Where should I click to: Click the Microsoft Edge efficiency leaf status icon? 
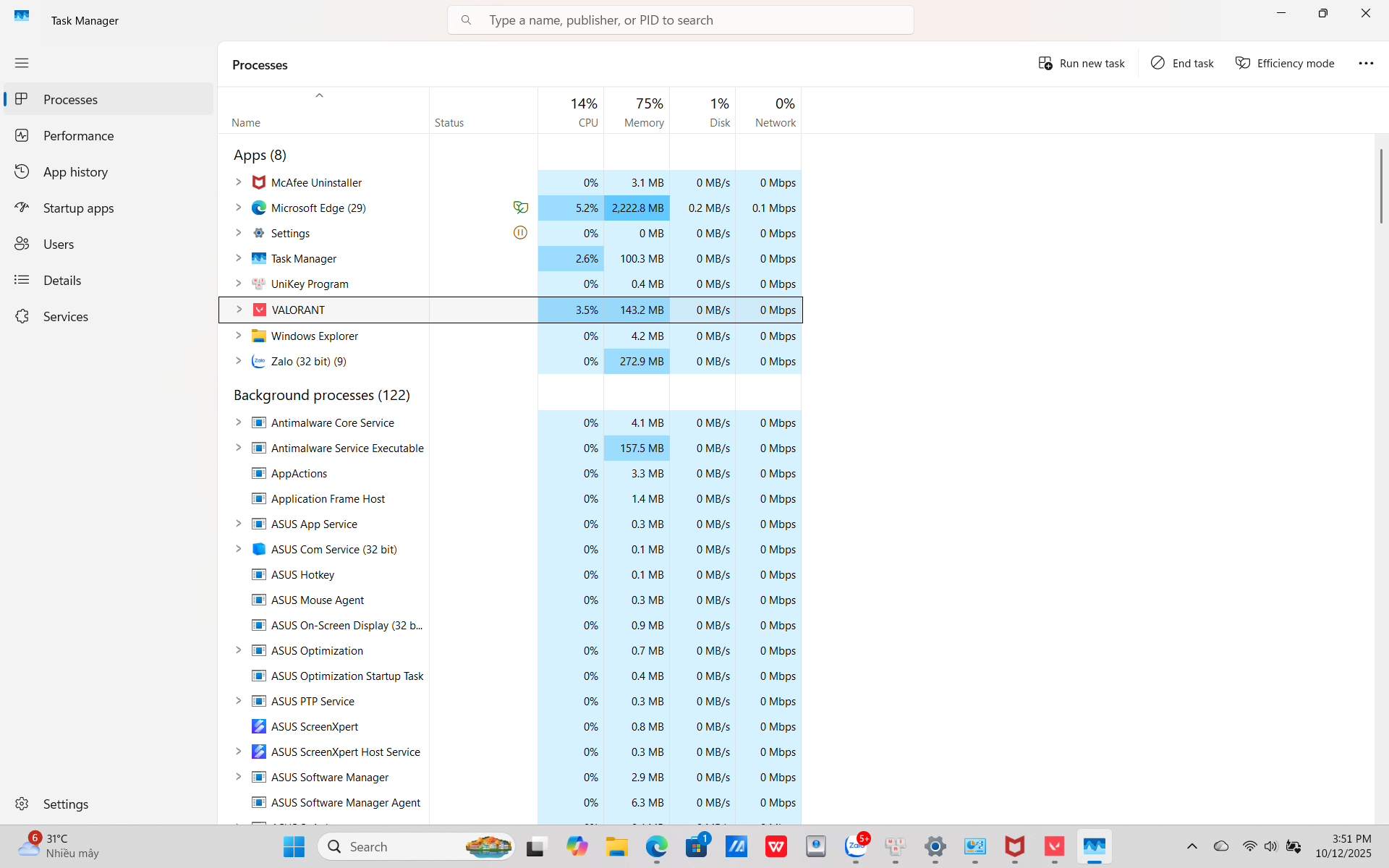click(x=520, y=208)
